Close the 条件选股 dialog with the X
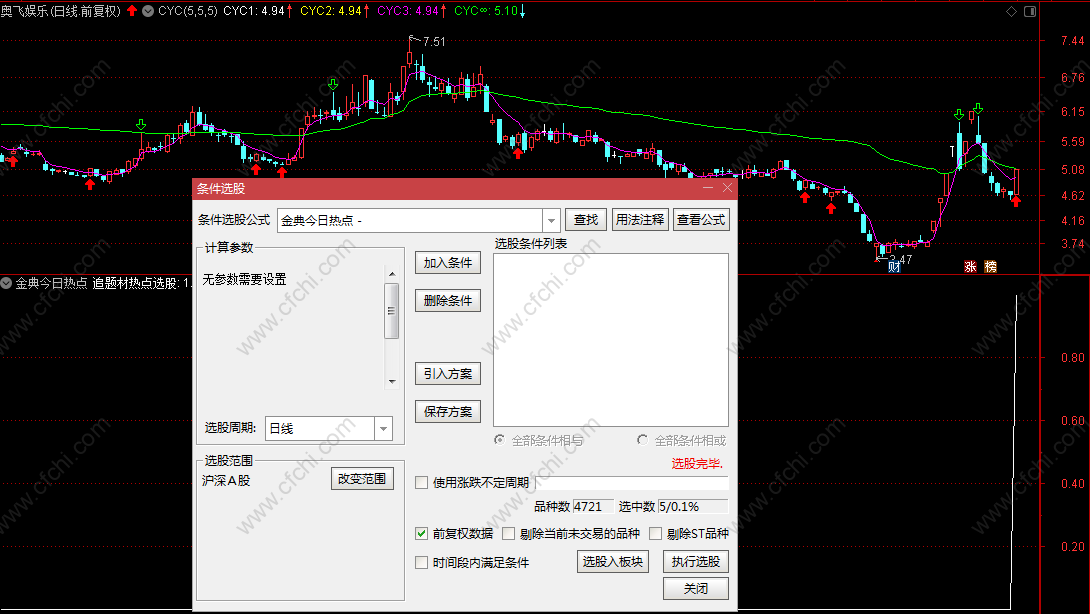This screenshot has width=1090, height=614. click(727, 188)
